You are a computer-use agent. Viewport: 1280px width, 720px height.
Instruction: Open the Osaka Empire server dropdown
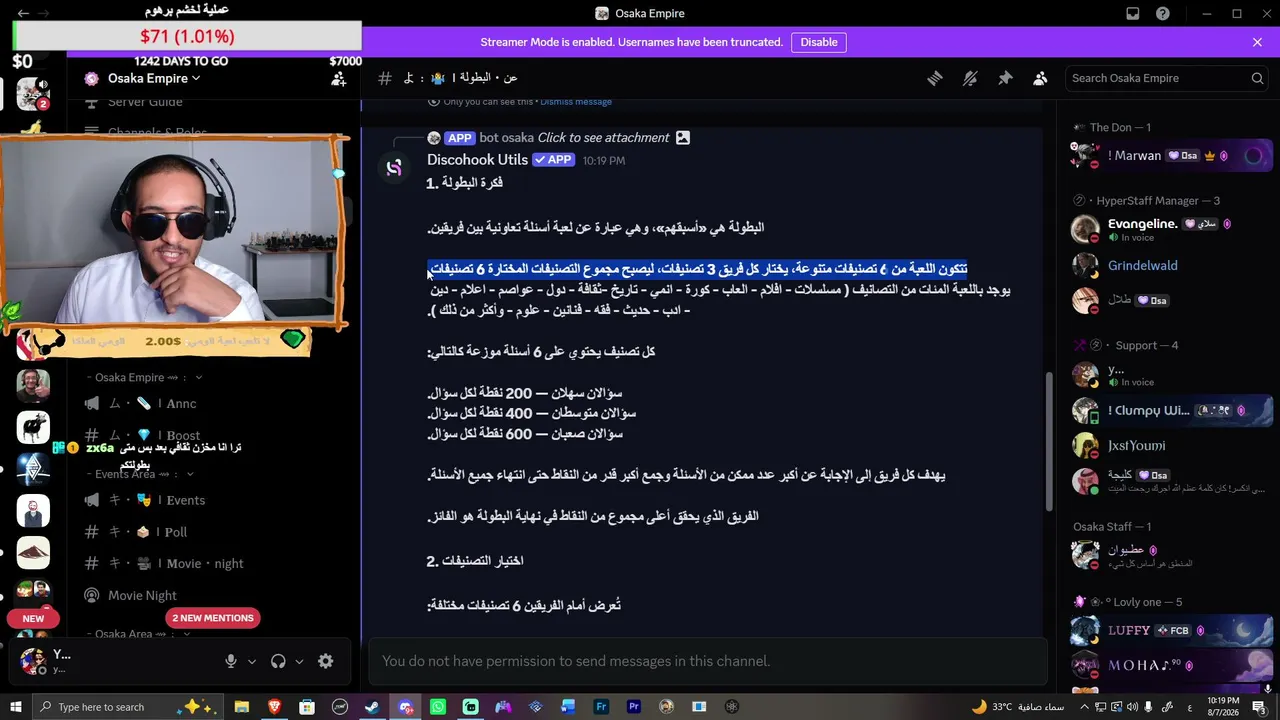[154, 78]
